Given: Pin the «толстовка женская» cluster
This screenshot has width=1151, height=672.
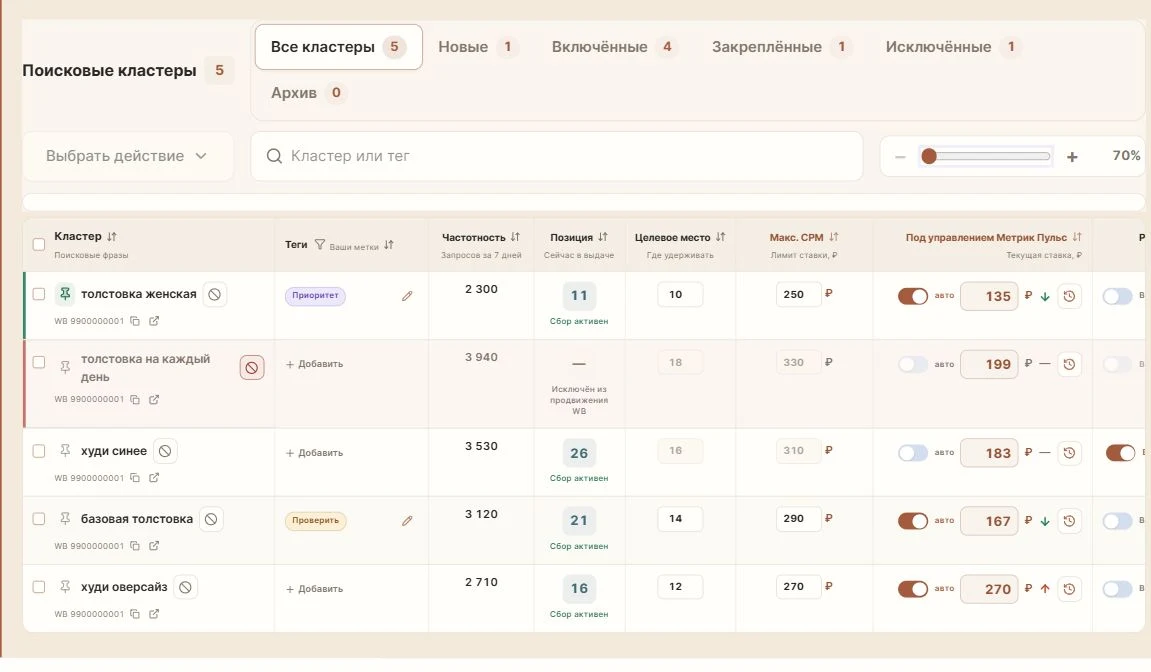Looking at the screenshot, I should pyautogui.click(x=65, y=295).
